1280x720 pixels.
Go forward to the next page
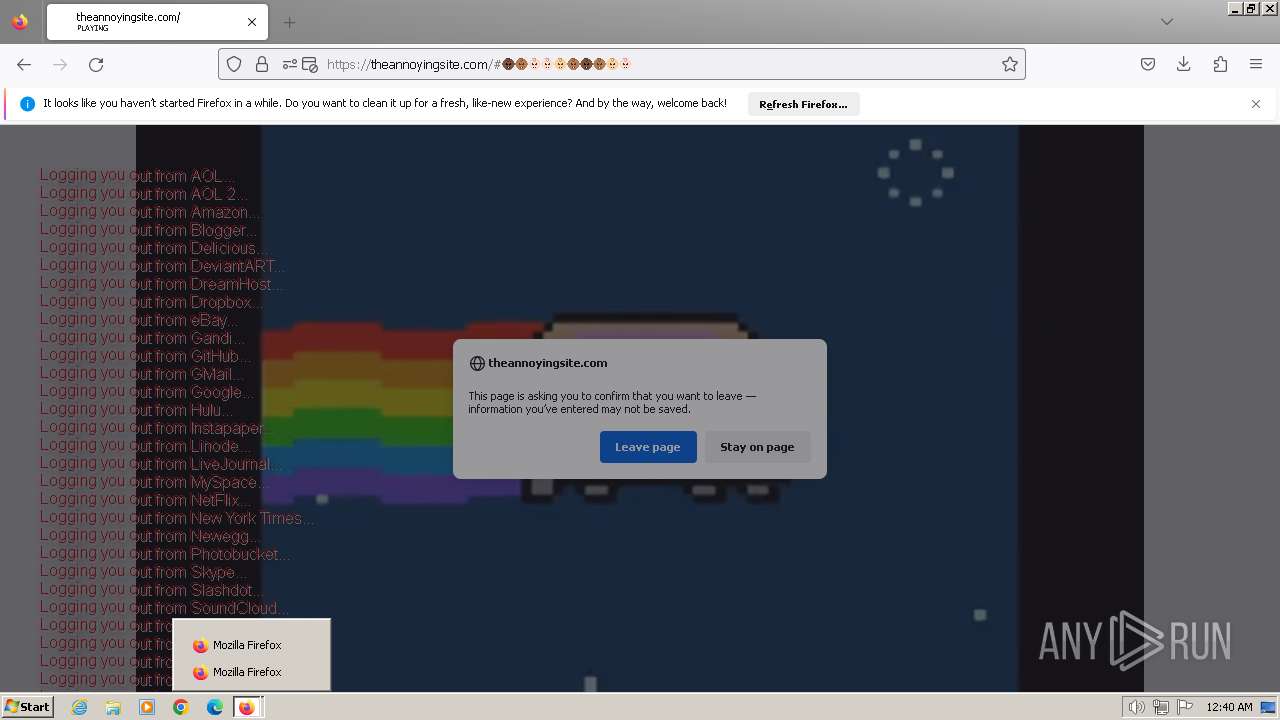(x=60, y=64)
